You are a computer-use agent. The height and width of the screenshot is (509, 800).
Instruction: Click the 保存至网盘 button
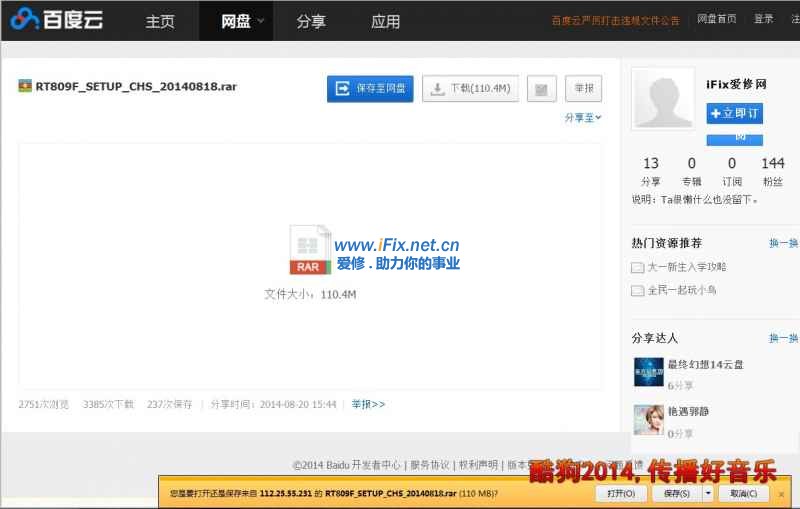tap(370, 89)
